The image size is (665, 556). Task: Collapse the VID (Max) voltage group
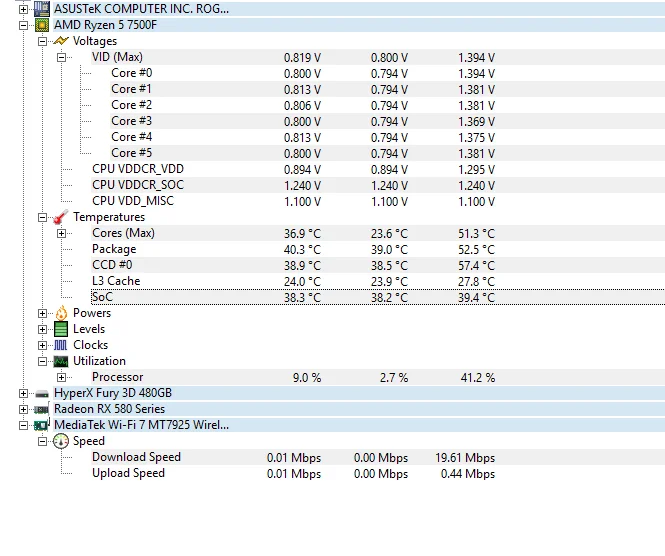pyautogui.click(x=61, y=57)
